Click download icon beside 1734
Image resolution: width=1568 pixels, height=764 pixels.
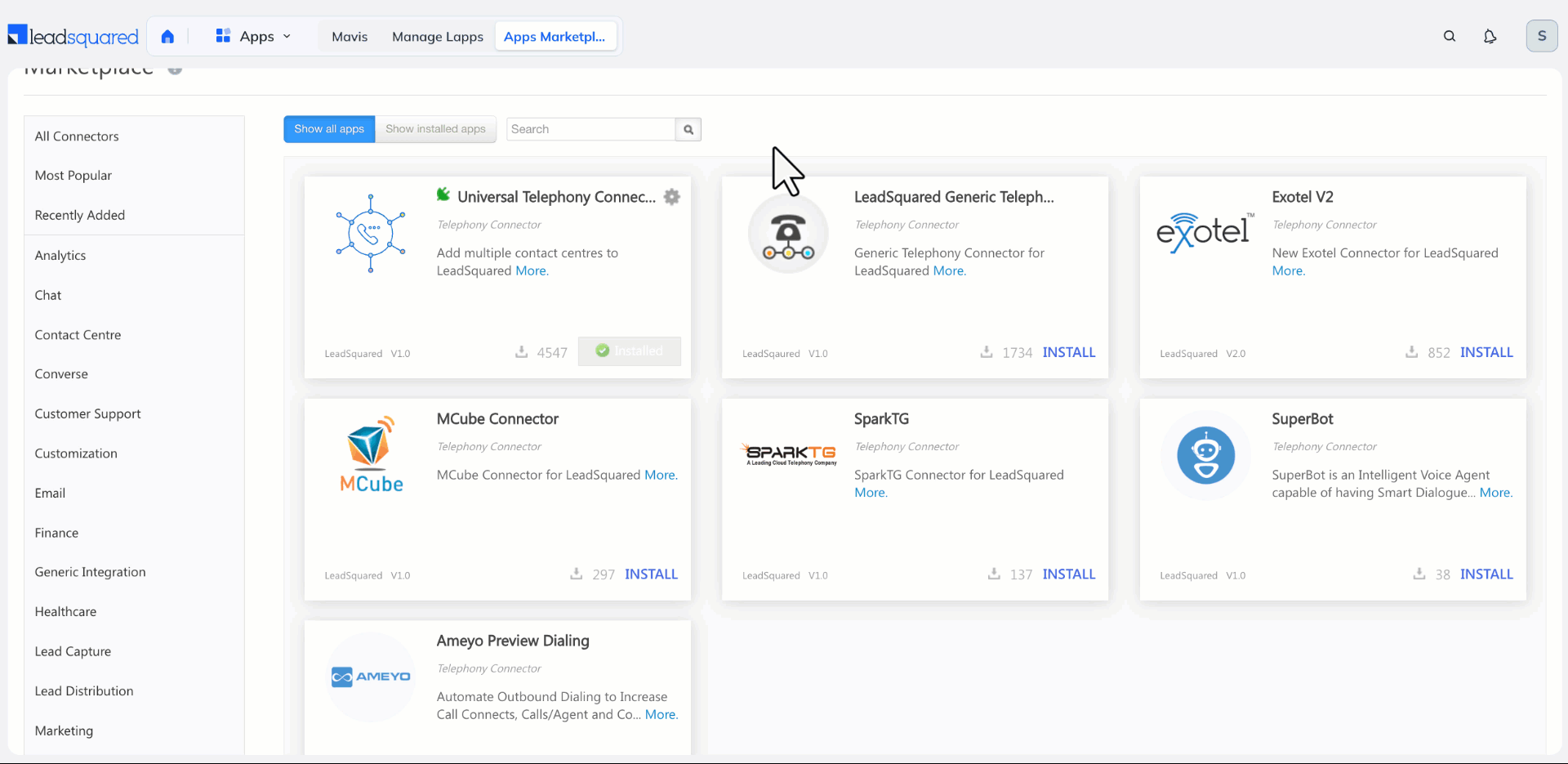click(987, 352)
